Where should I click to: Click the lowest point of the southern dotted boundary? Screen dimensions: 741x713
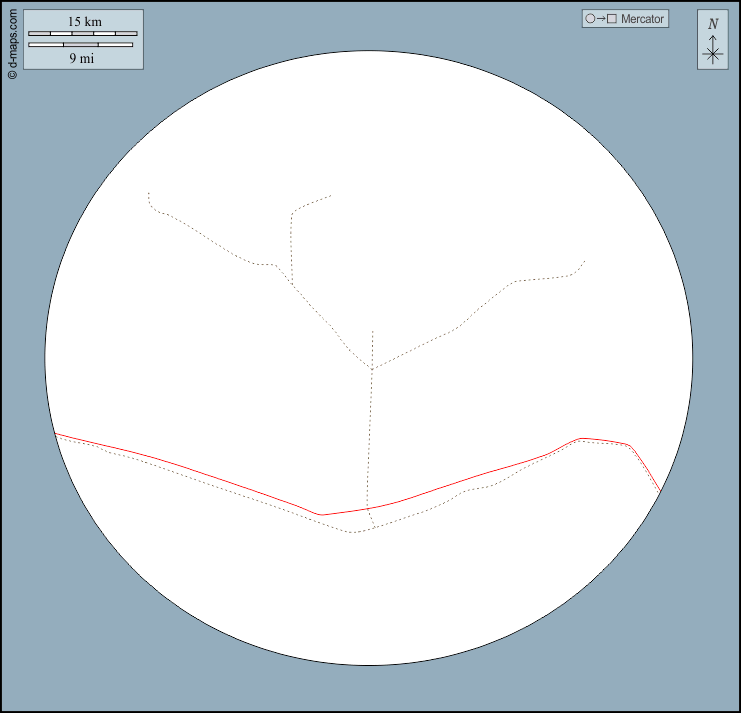[x=353, y=532]
